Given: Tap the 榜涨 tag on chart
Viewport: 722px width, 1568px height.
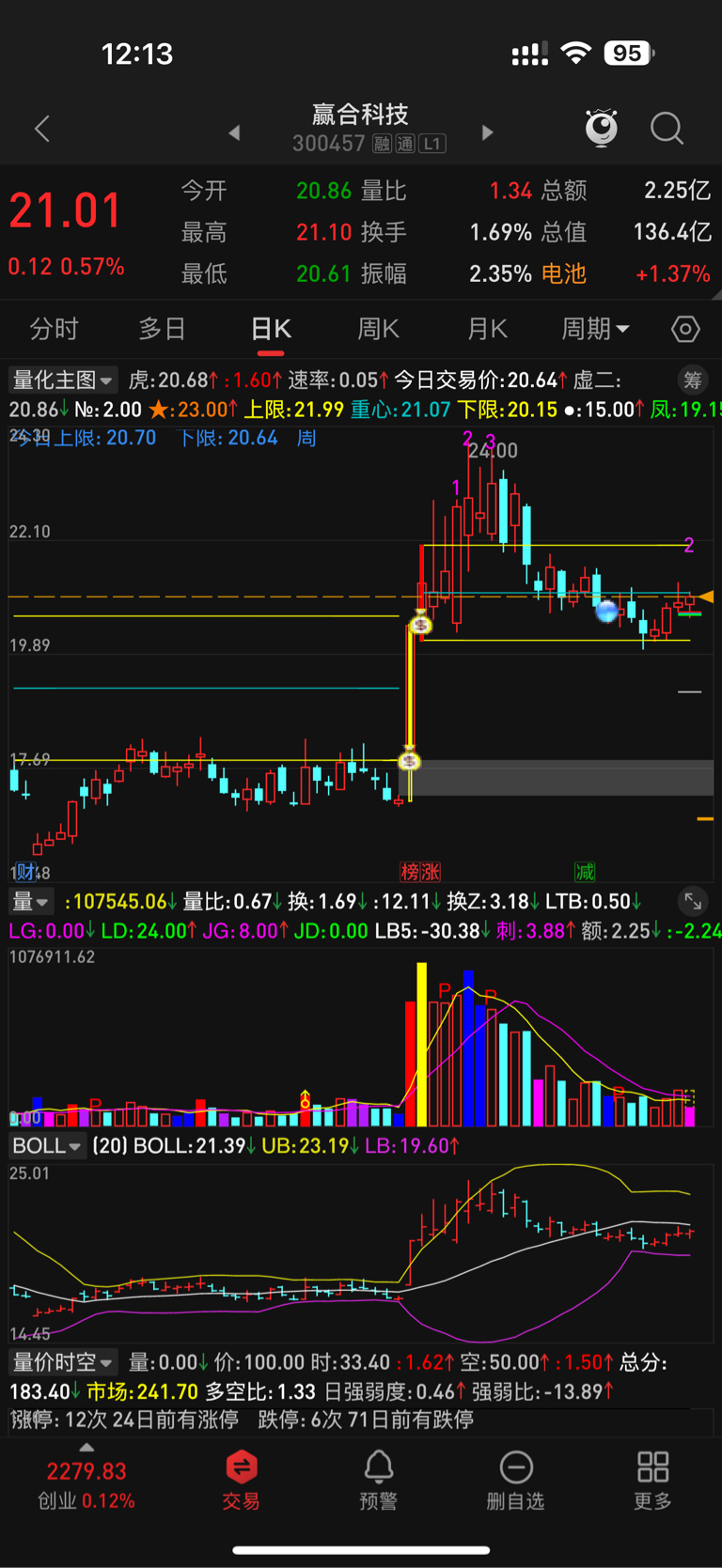Looking at the screenshot, I should (x=420, y=872).
